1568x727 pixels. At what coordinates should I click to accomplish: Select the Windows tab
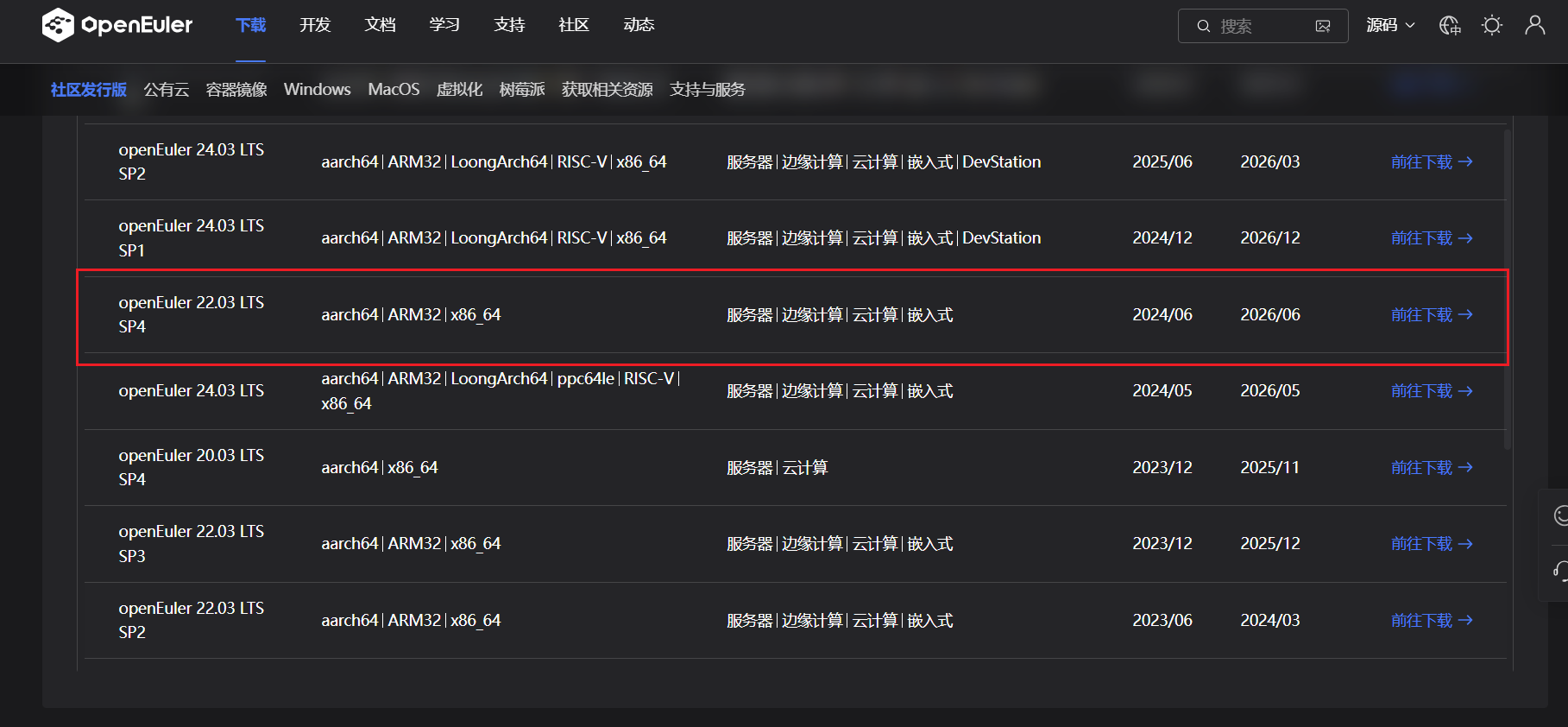click(x=318, y=90)
